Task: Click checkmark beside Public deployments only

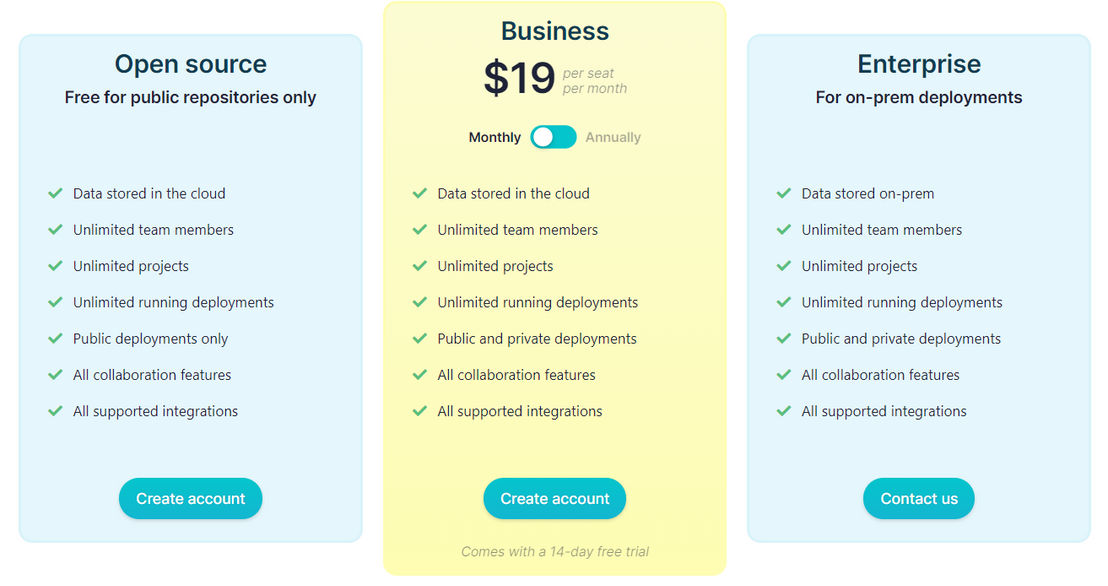Action: 55,339
